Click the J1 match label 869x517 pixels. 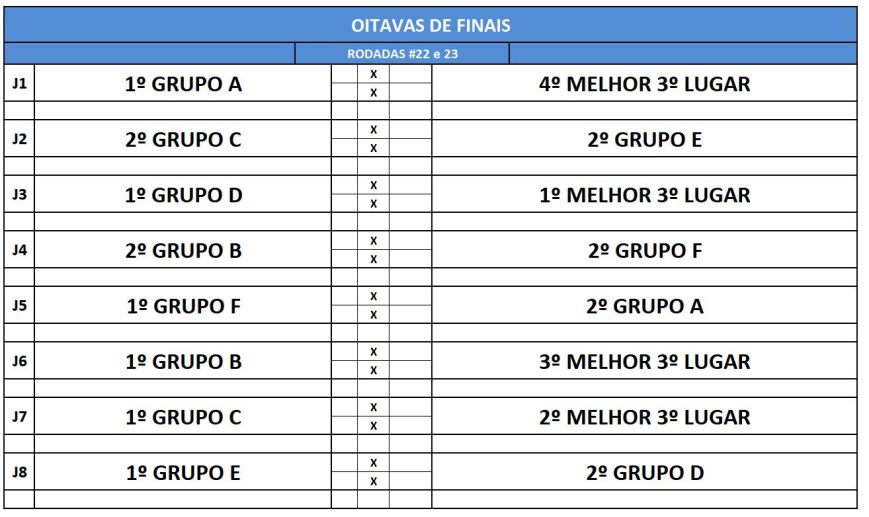18,84
